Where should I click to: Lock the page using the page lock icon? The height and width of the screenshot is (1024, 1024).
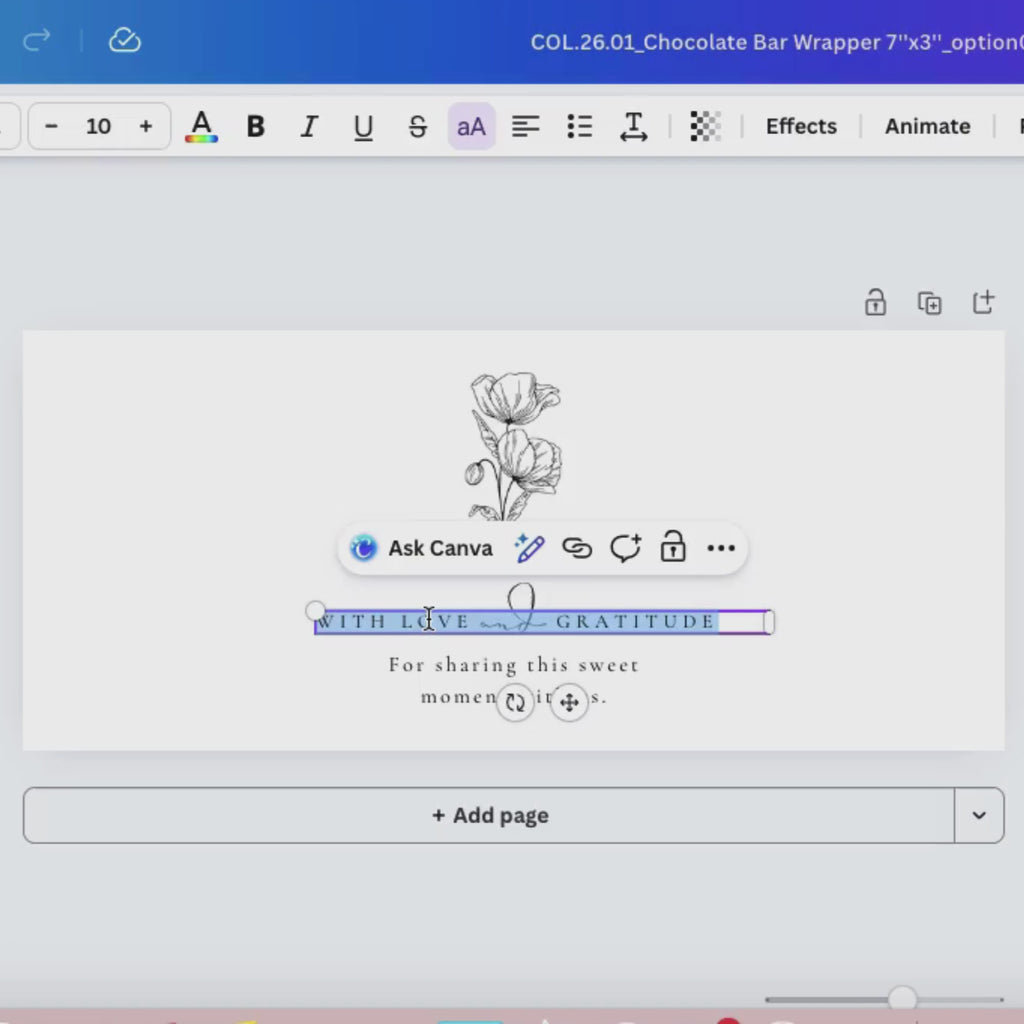point(875,302)
